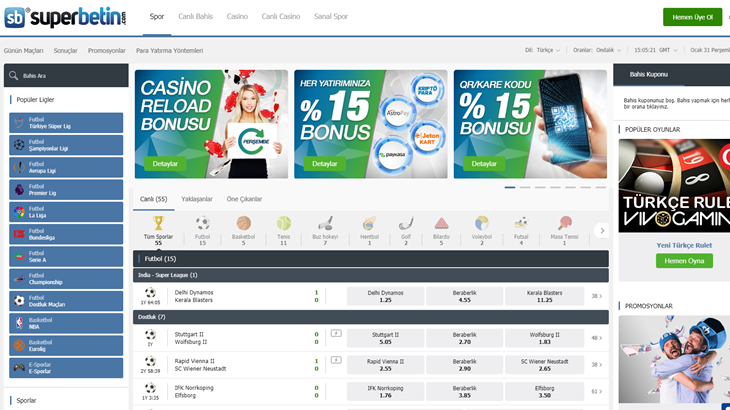Open Türkçe Rulet game thumbnail
This screenshot has height=410, width=730.
(674, 186)
